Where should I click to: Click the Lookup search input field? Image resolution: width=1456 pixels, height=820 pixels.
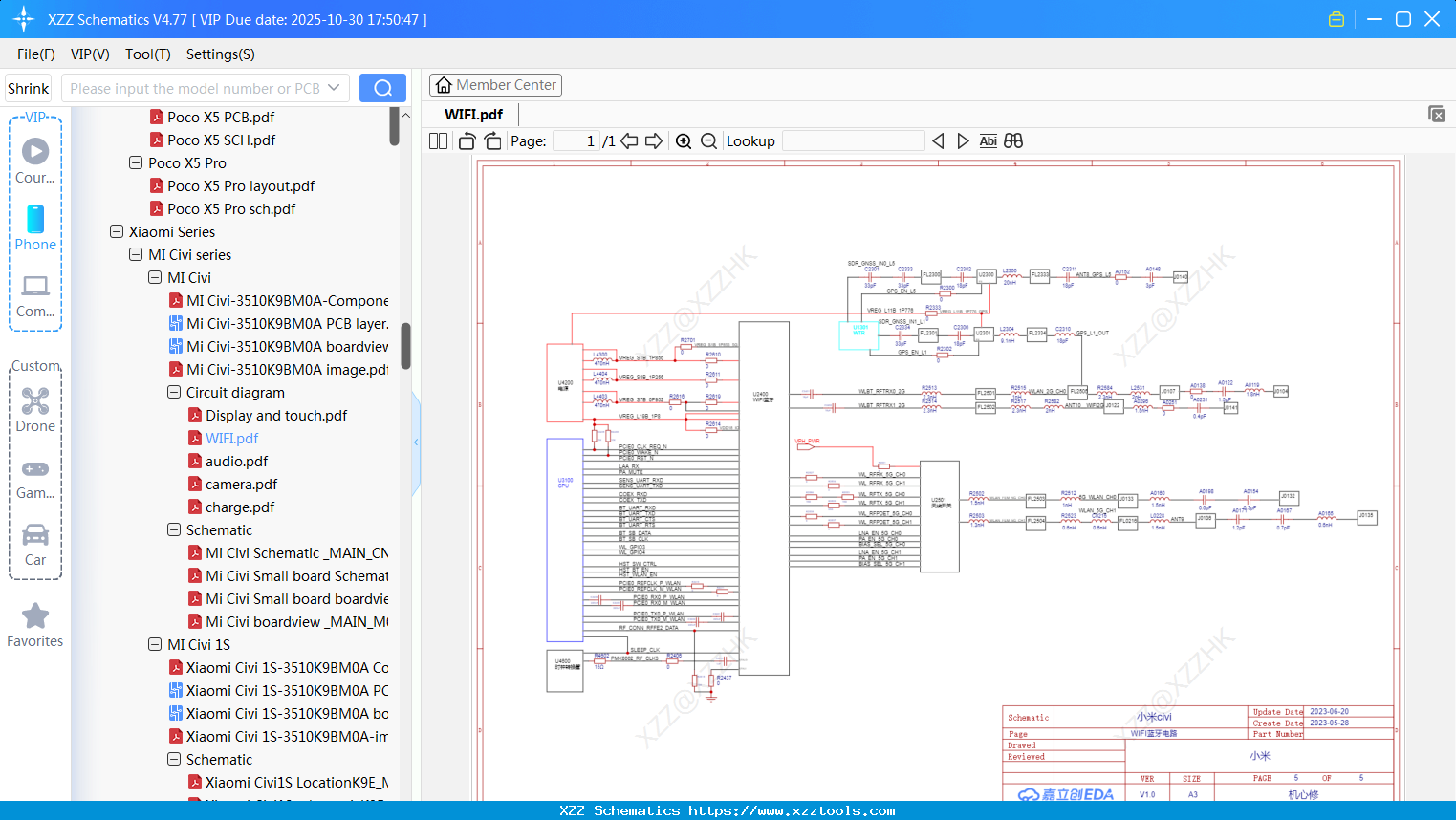point(853,141)
